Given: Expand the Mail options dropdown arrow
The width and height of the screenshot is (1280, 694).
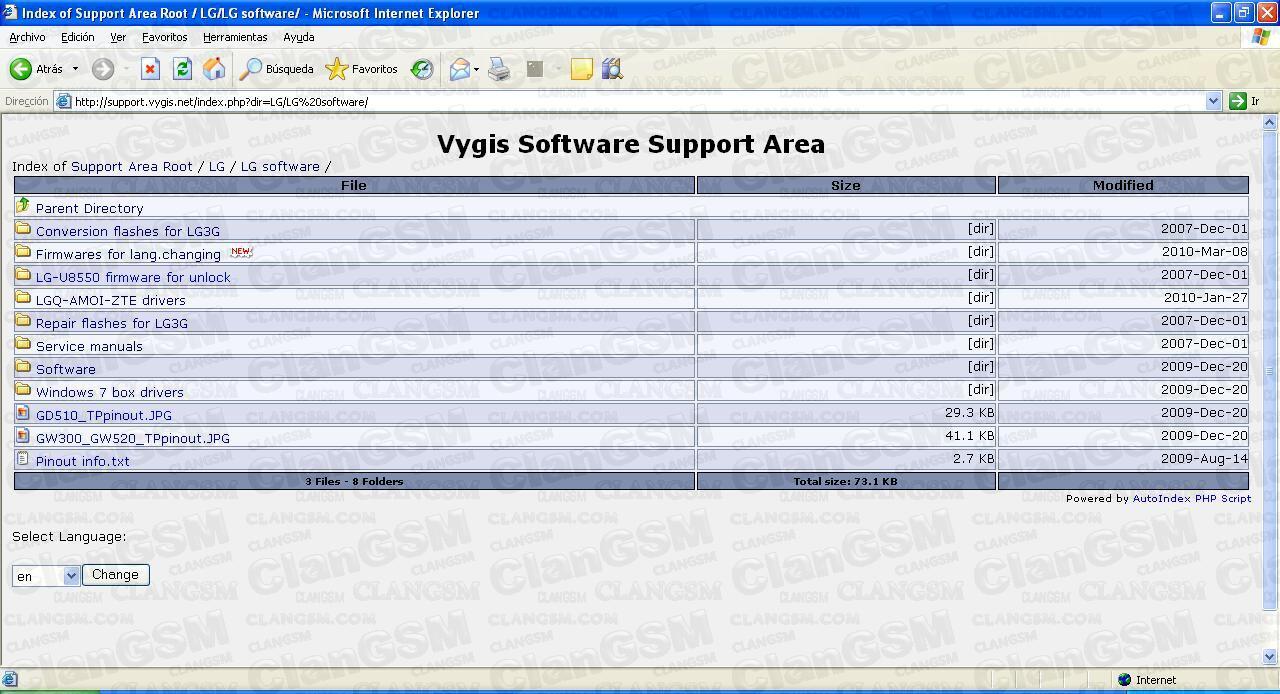Looking at the screenshot, I should (x=476, y=69).
